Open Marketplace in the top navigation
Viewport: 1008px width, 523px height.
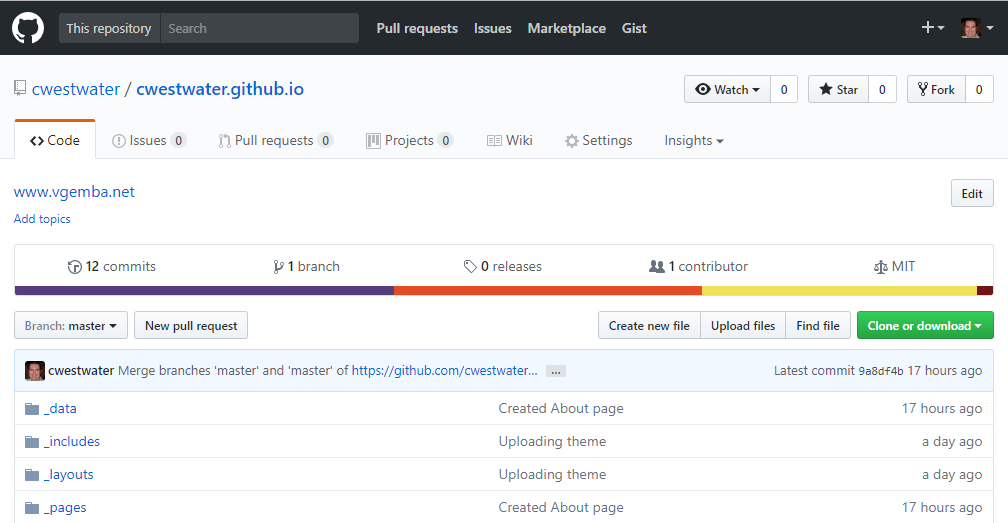(566, 28)
